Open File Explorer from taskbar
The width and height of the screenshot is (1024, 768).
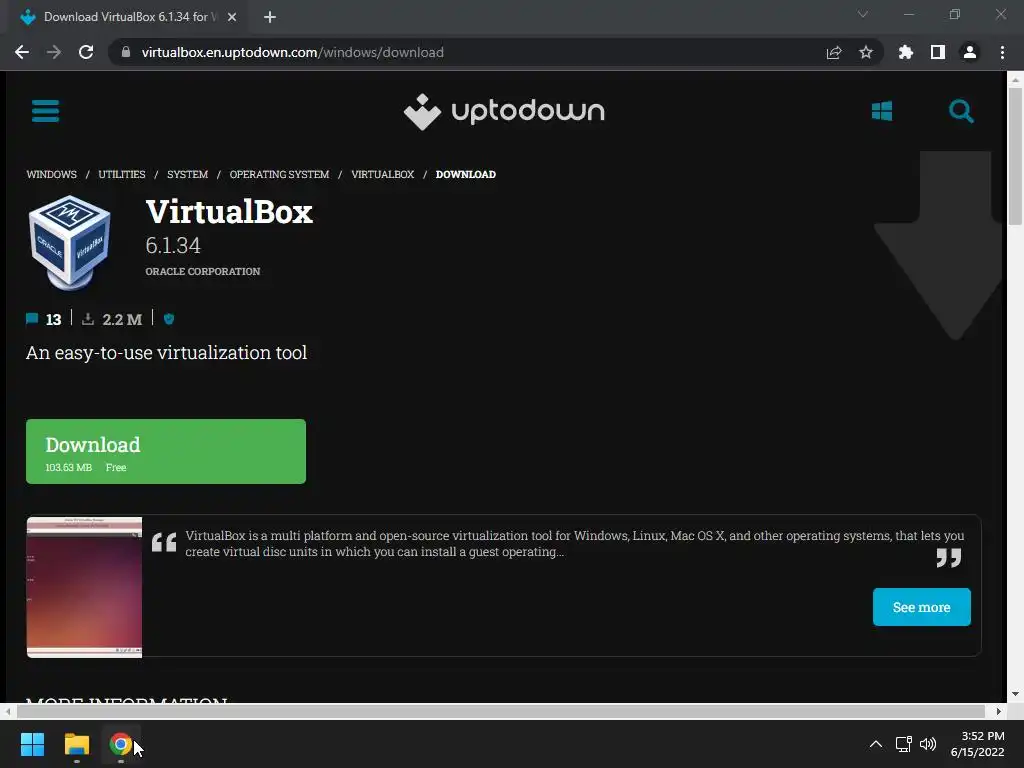pos(76,744)
